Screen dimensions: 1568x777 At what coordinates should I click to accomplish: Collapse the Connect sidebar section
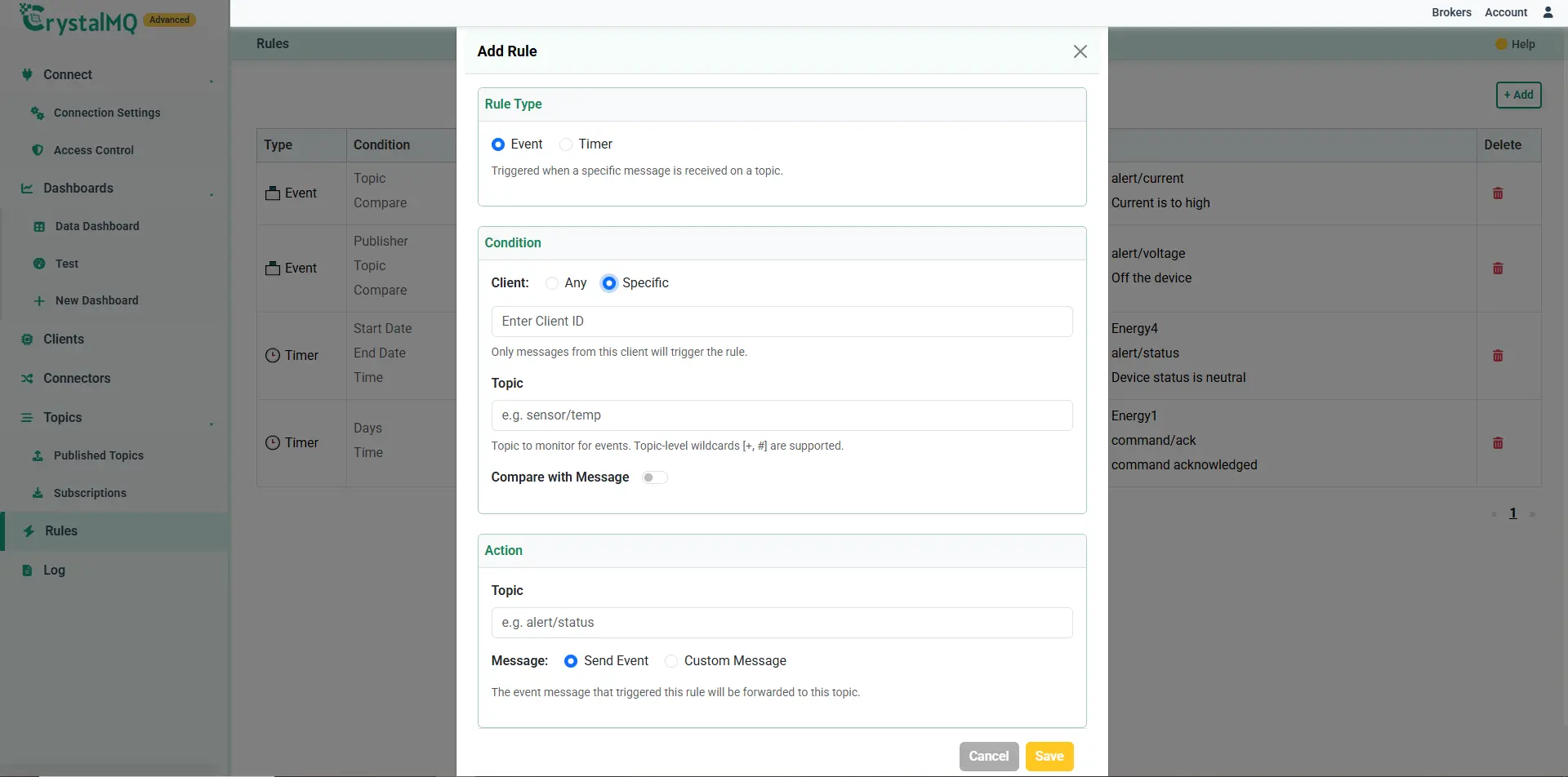click(x=212, y=81)
